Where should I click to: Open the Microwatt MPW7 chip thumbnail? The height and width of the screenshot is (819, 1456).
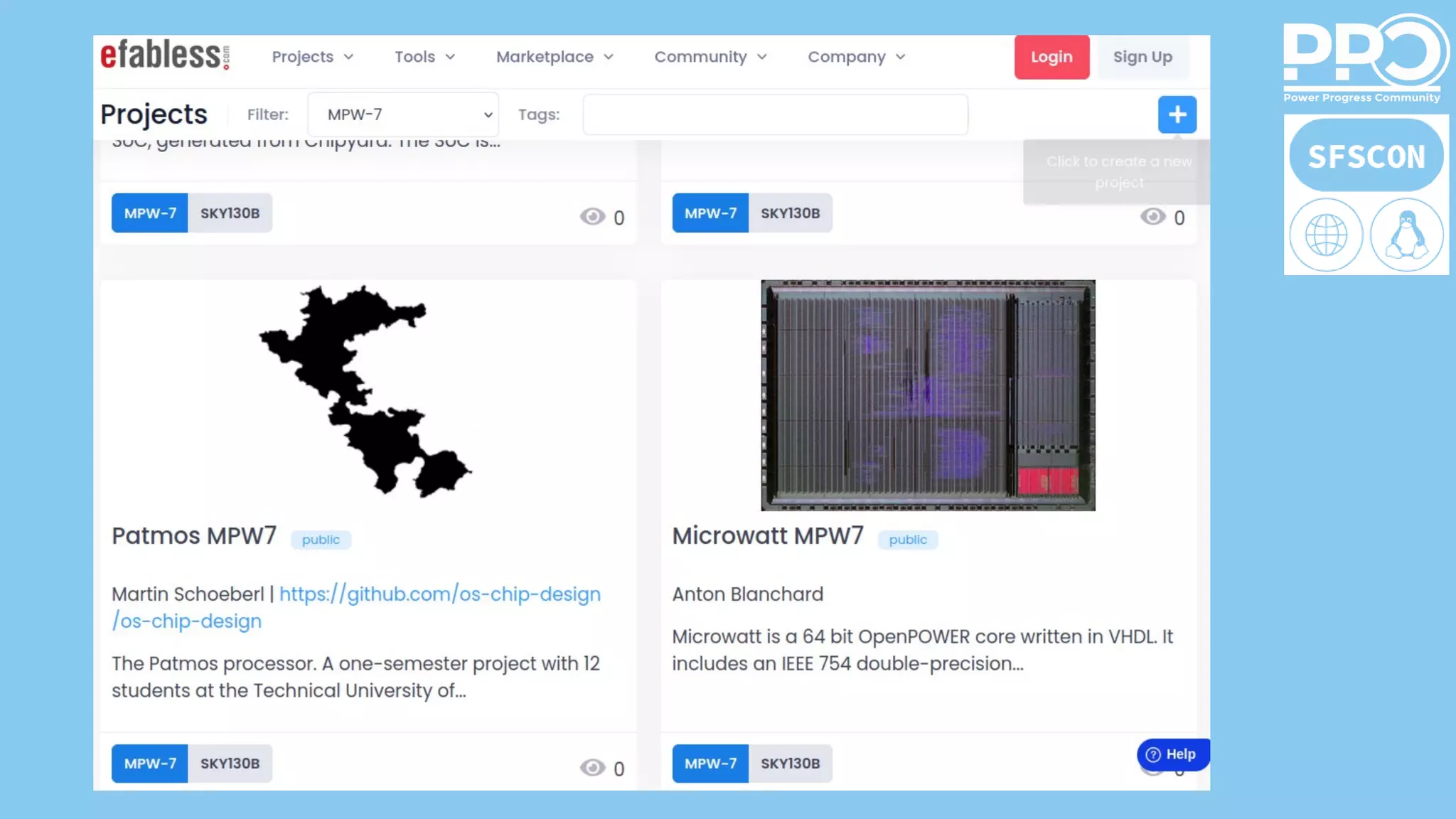[x=927, y=395]
